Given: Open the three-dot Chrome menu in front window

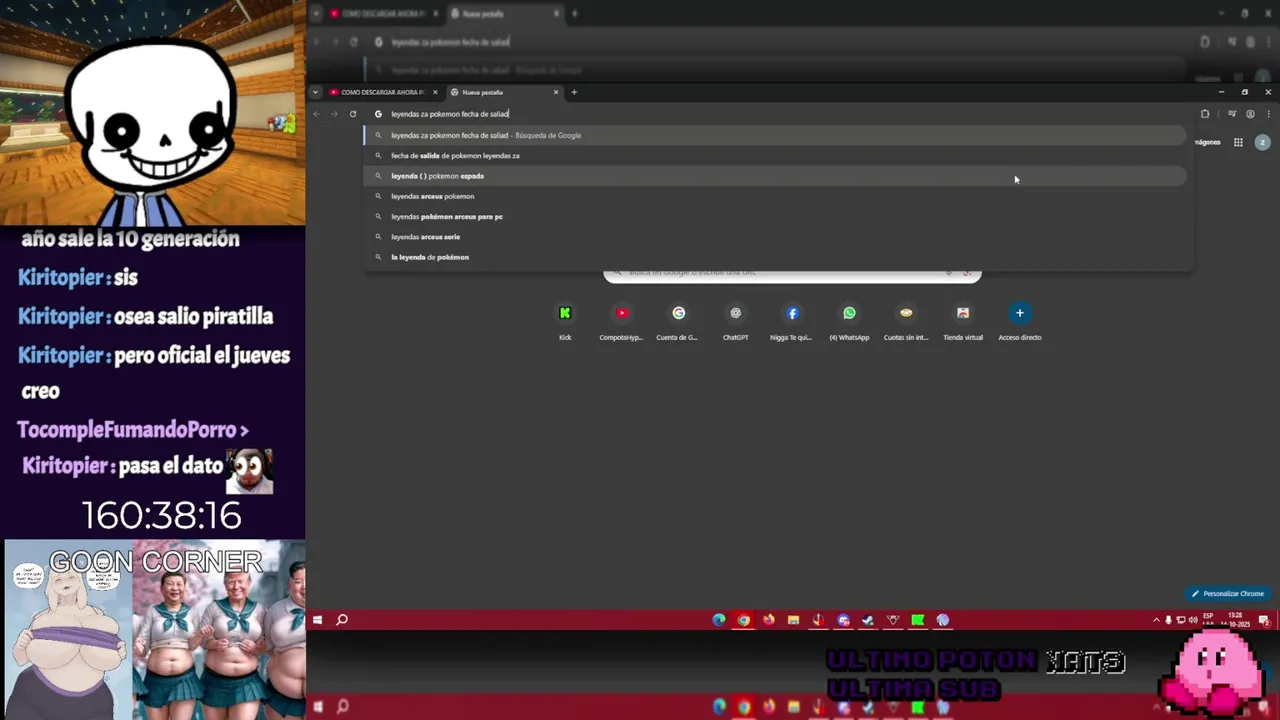Looking at the screenshot, I should pos(1269,114).
